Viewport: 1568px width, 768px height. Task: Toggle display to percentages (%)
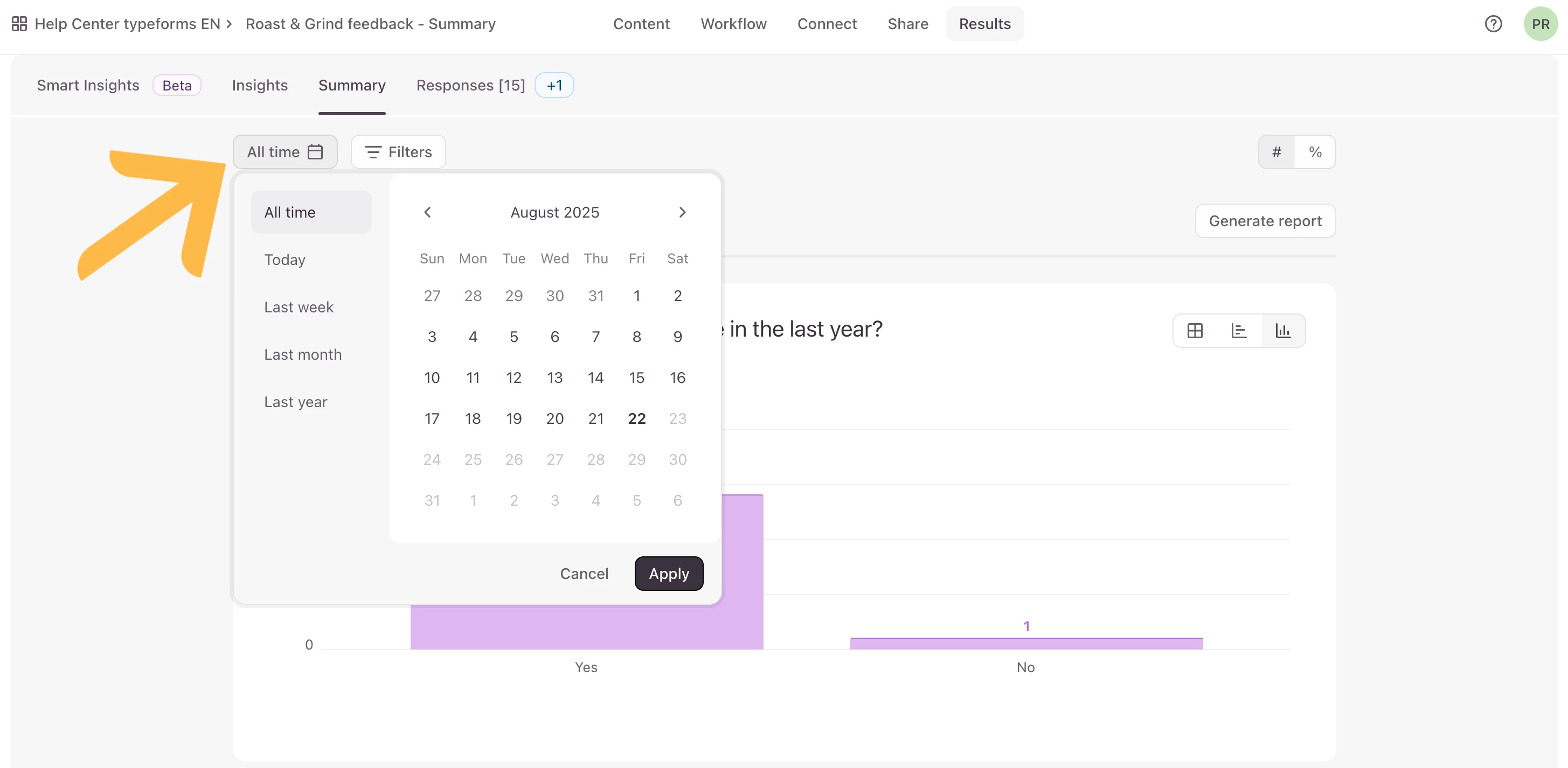[x=1315, y=152]
